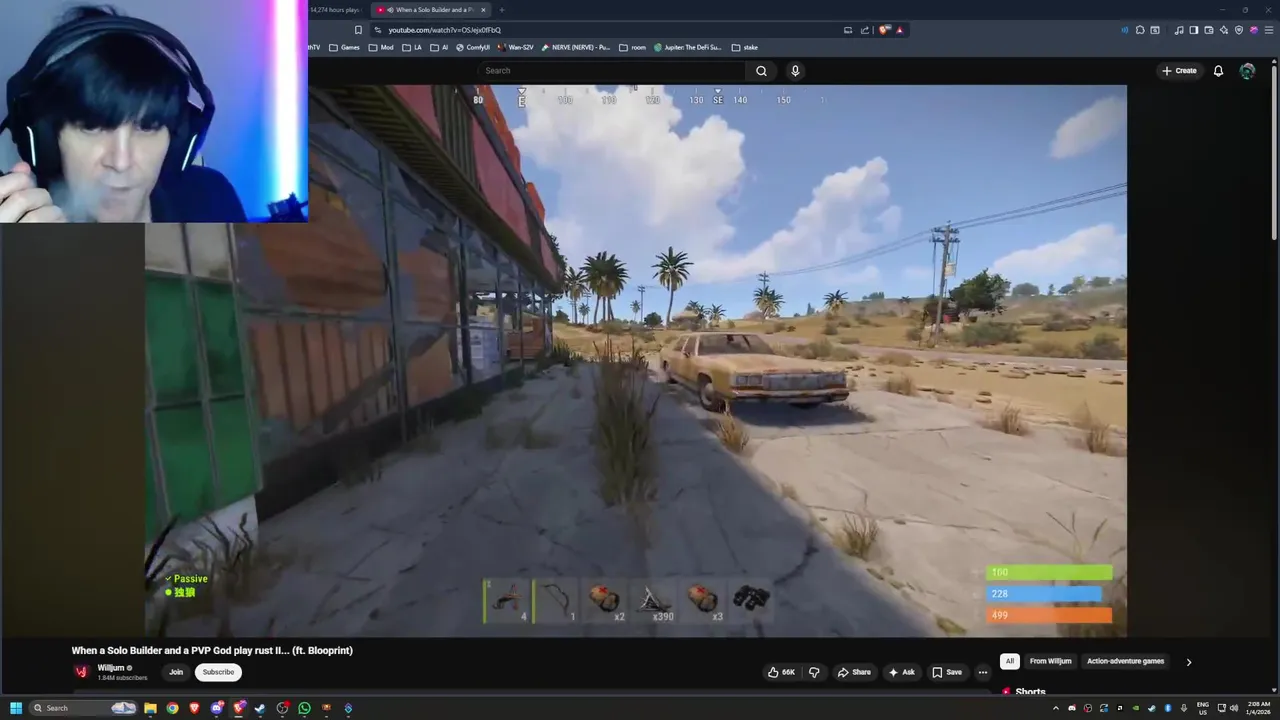Click the address bar URL
Image resolution: width=1280 pixels, height=720 pixels.
coord(445,30)
